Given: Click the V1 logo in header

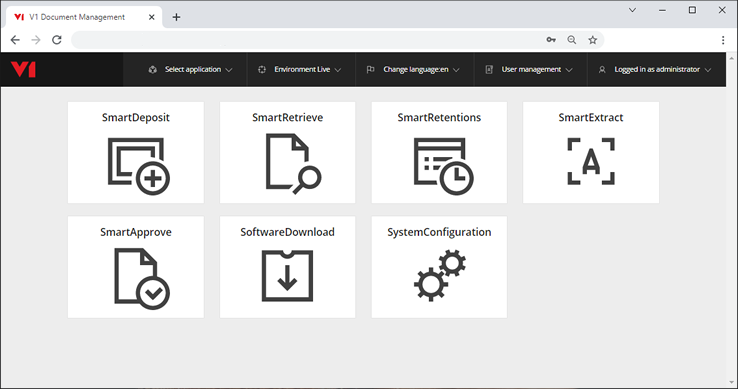Looking at the screenshot, I should point(24,69).
